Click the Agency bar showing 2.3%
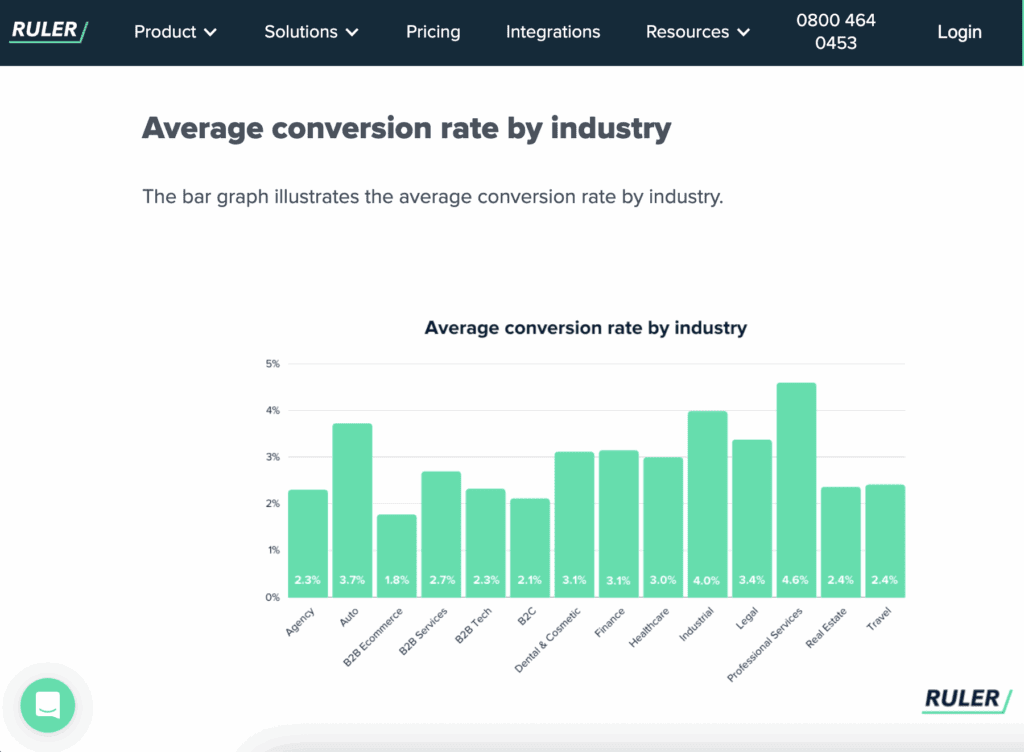The height and width of the screenshot is (752, 1024). click(308, 543)
